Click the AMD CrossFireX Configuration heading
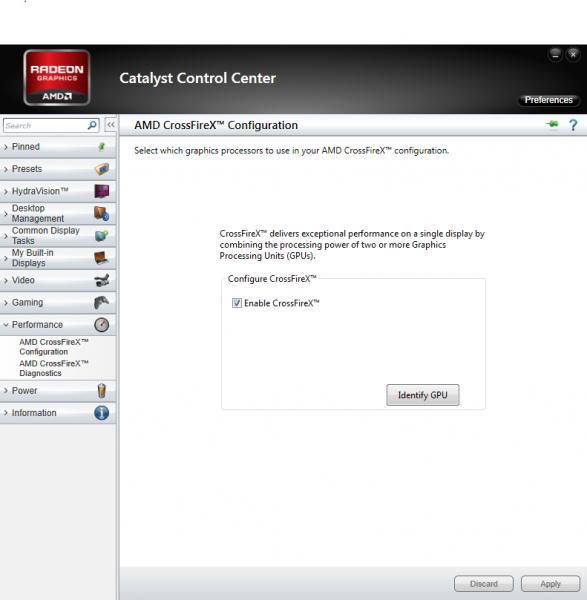587x600 pixels. [x=216, y=125]
